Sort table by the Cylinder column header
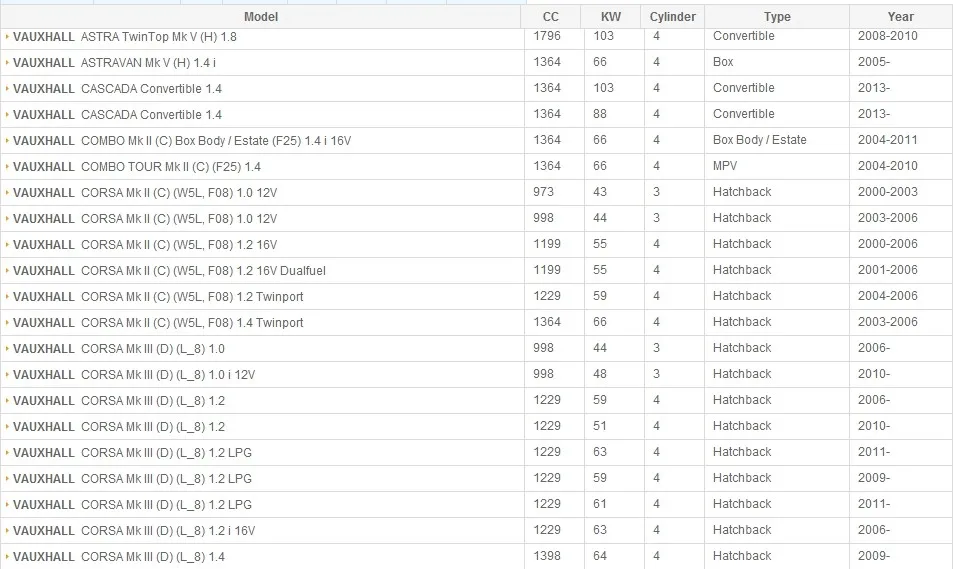 pos(672,17)
